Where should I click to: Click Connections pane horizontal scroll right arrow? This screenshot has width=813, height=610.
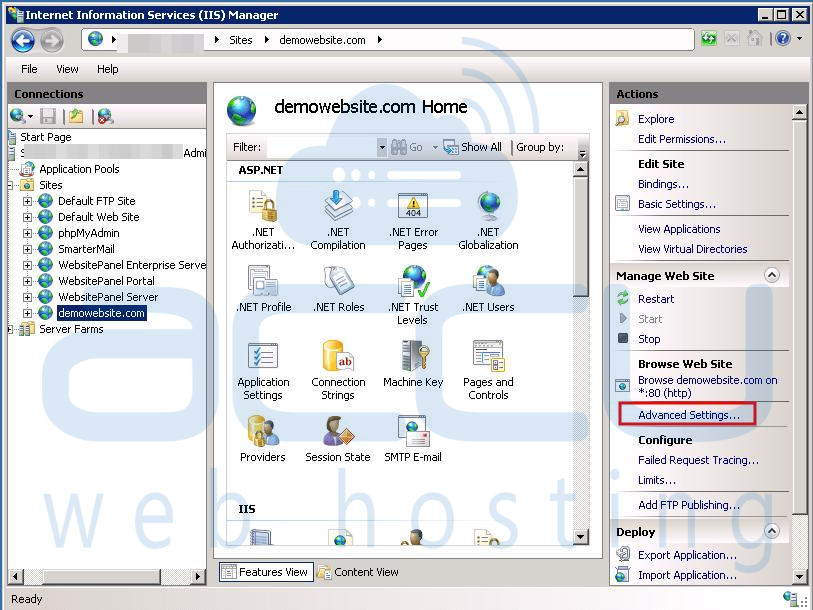click(x=197, y=576)
